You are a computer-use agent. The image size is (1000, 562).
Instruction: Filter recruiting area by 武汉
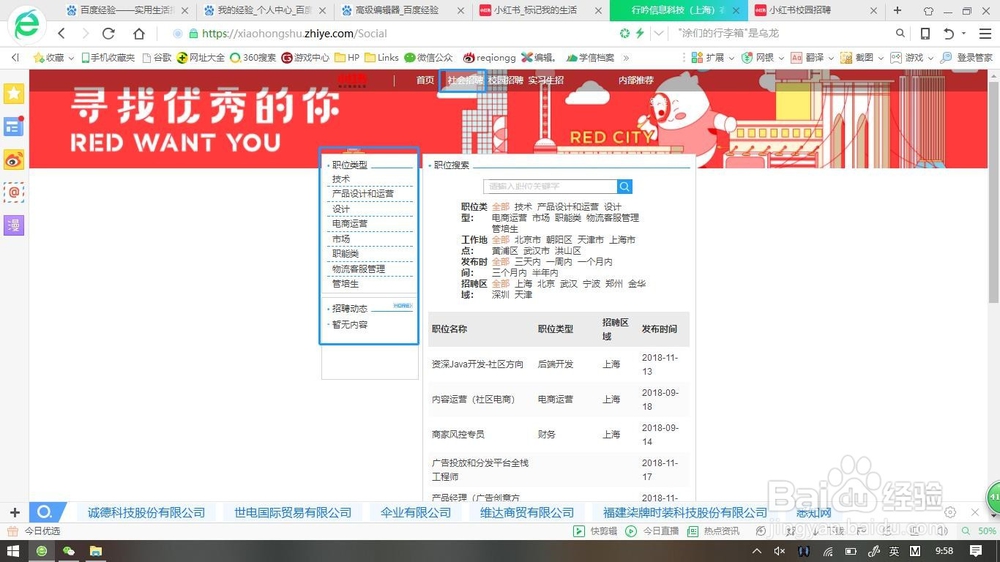(568, 283)
